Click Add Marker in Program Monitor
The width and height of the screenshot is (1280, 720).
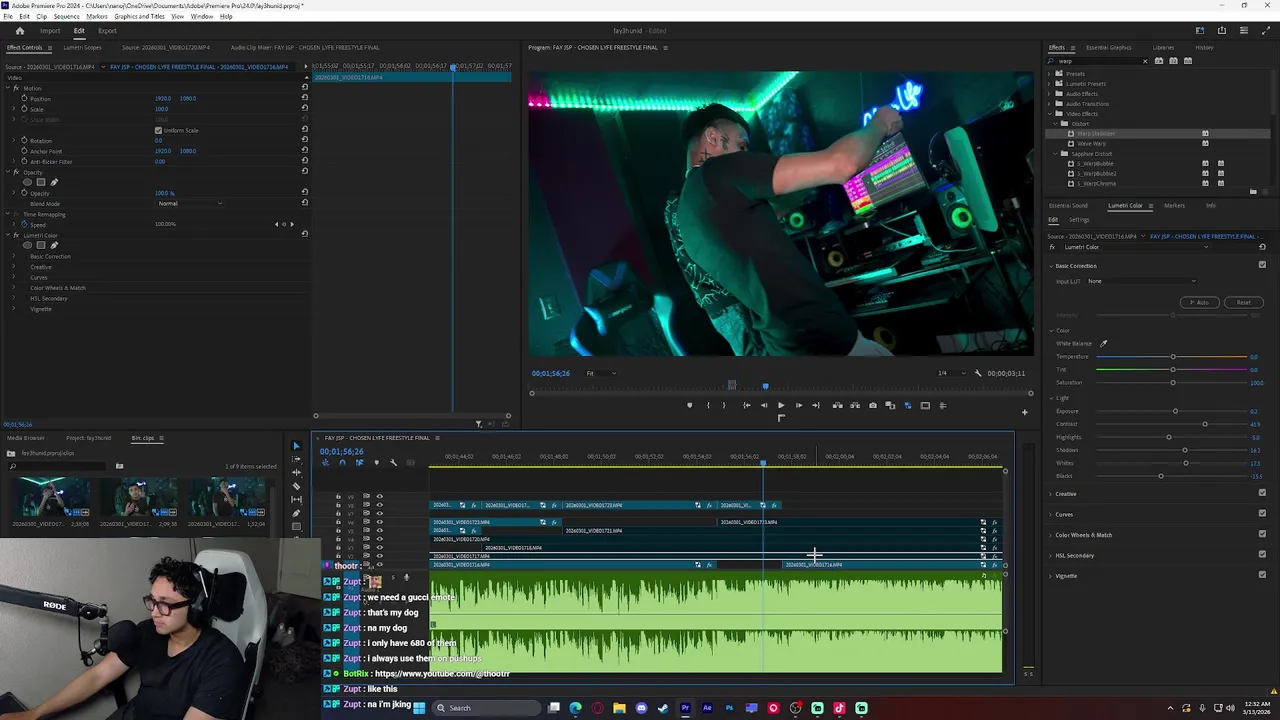[689, 405]
